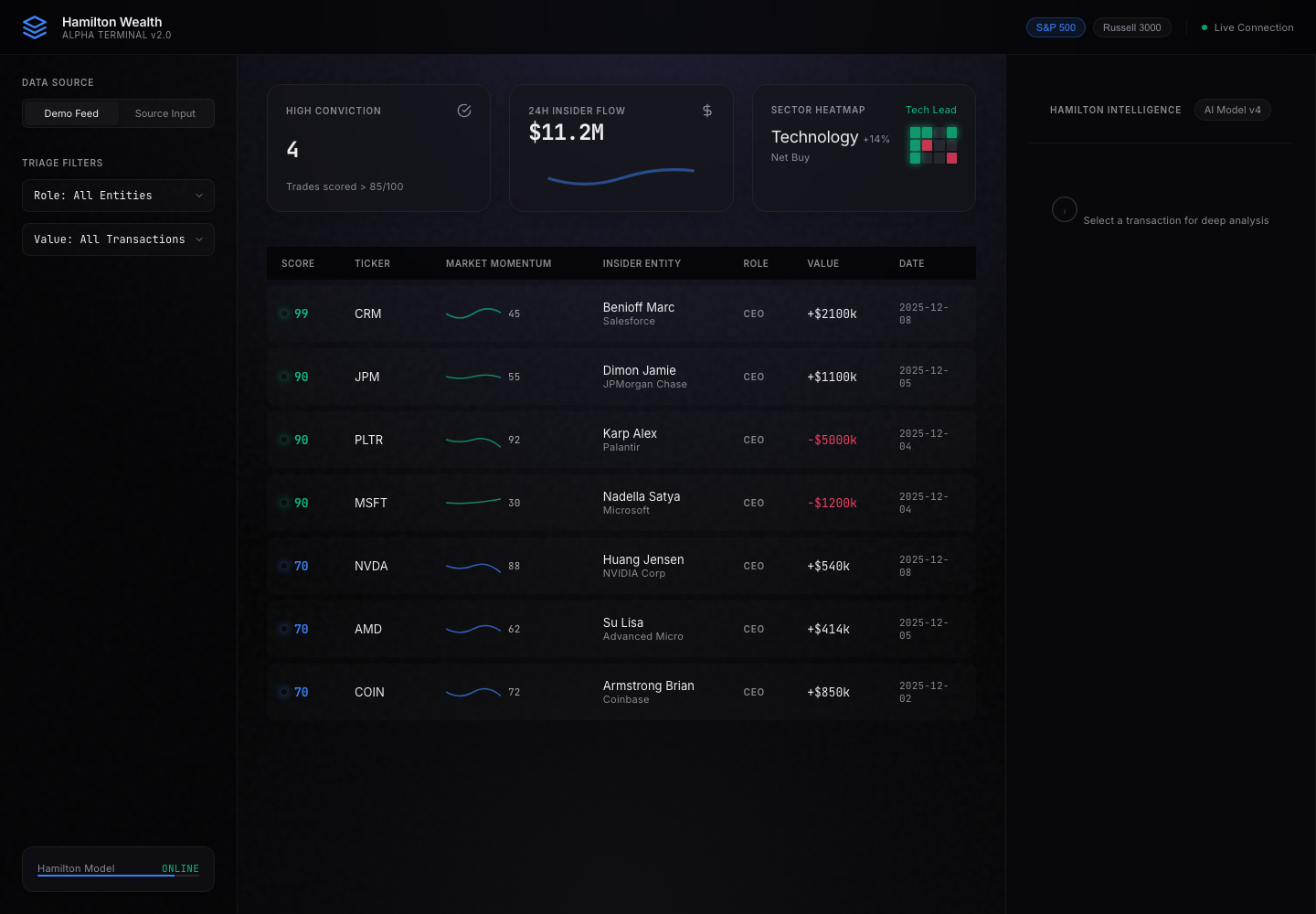Click the info circle icon in Hamilton Intelligence panel
The image size is (1316, 914).
pos(1065,209)
